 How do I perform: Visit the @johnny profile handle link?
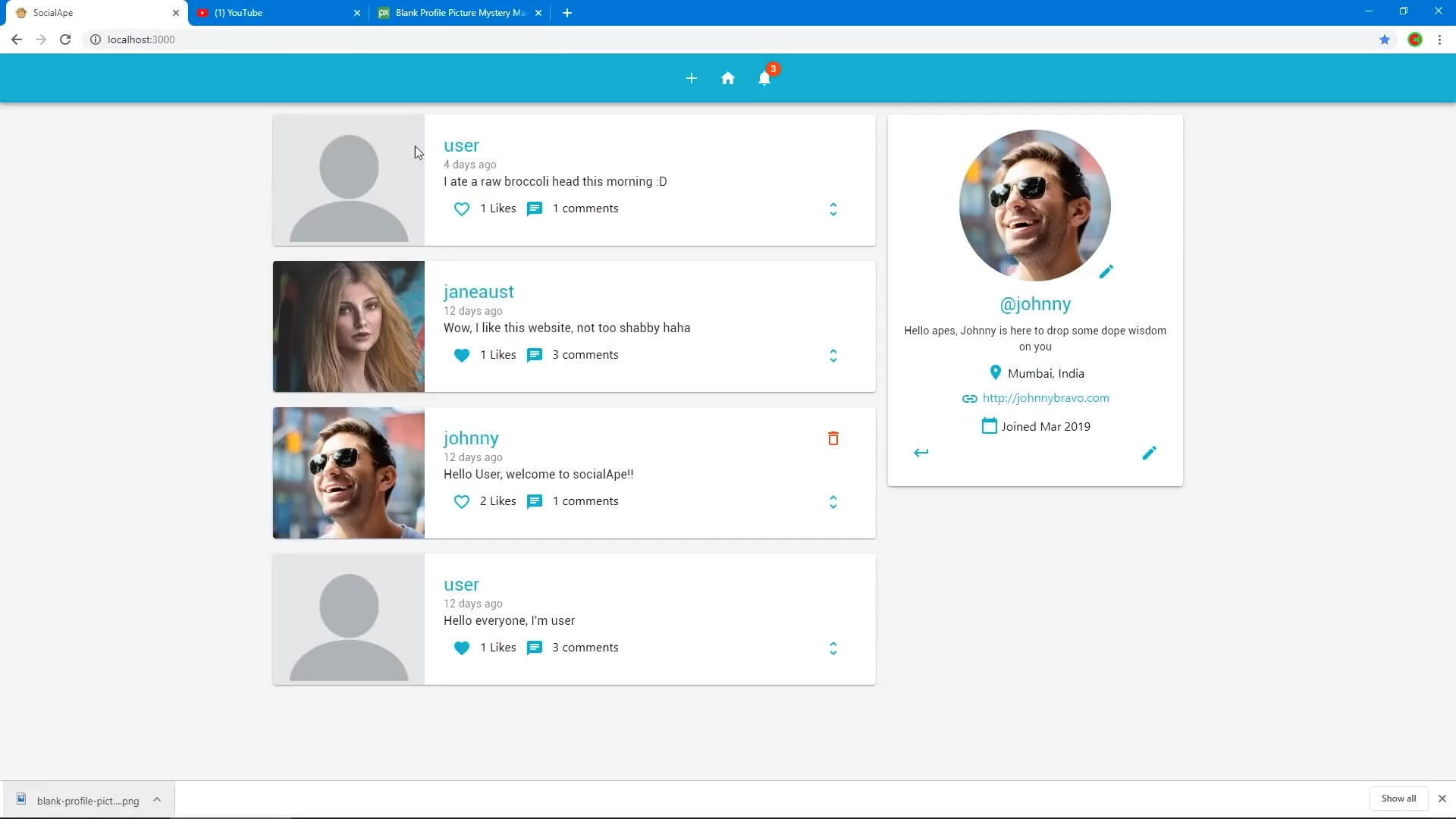click(1035, 304)
